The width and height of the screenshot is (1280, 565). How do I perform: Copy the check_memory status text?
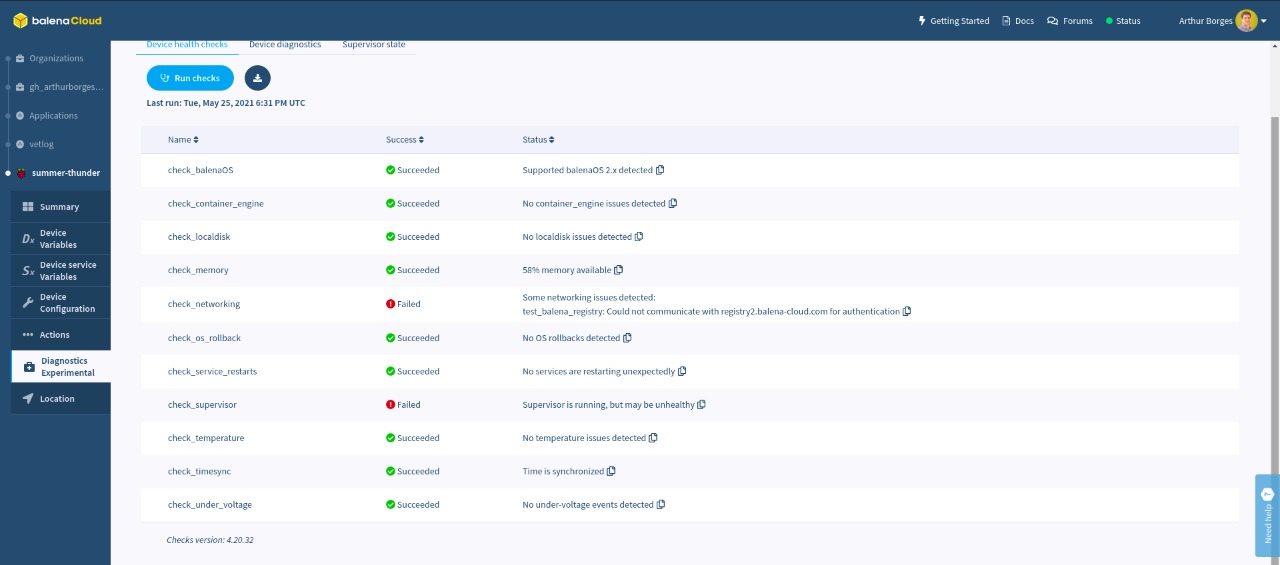tap(619, 270)
